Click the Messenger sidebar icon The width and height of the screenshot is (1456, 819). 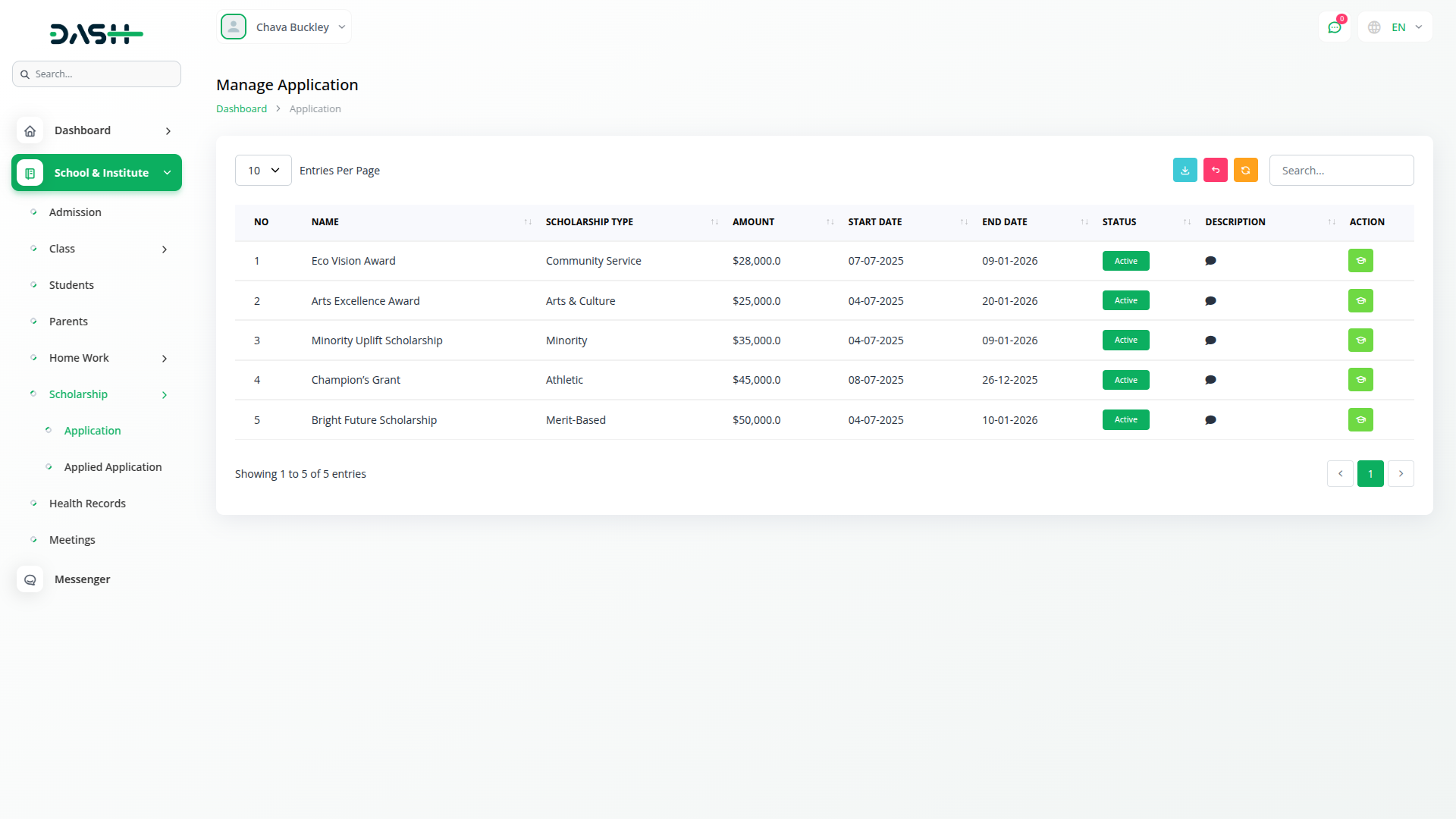30,579
